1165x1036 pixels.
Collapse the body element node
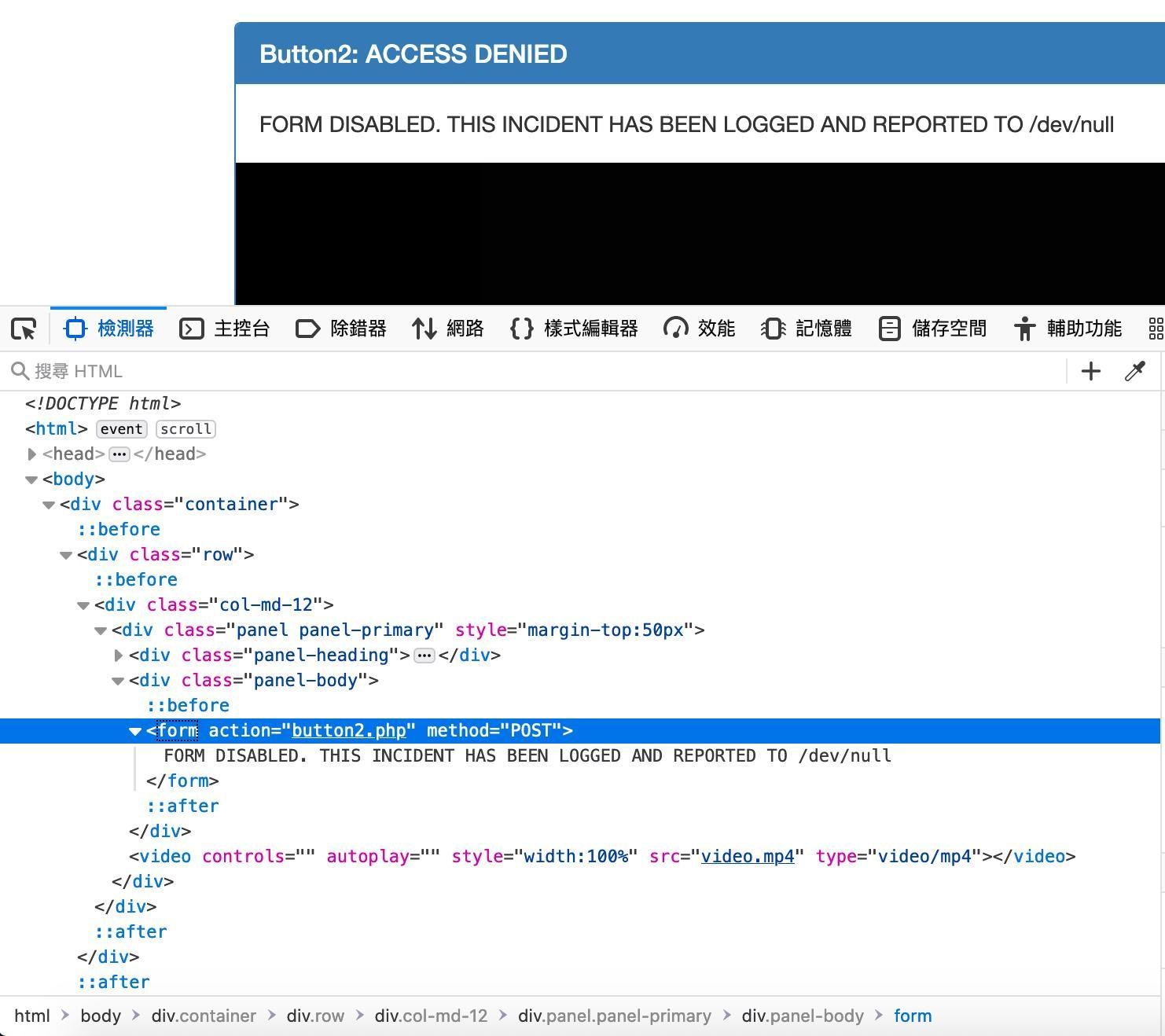click(x=31, y=479)
